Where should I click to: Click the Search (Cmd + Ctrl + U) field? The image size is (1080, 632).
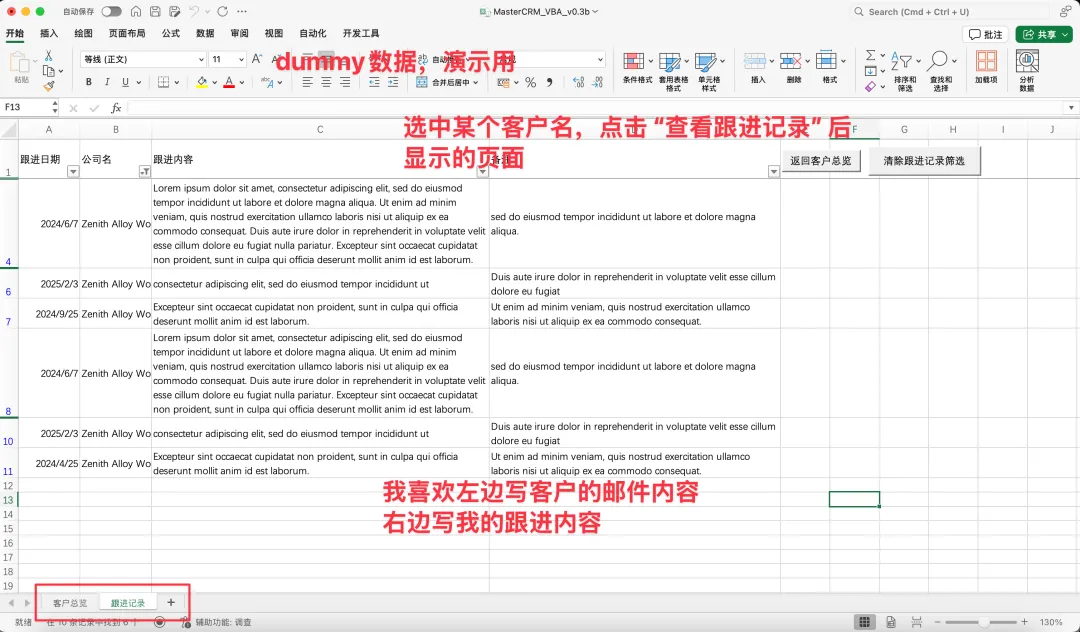pyautogui.click(x=950, y=12)
